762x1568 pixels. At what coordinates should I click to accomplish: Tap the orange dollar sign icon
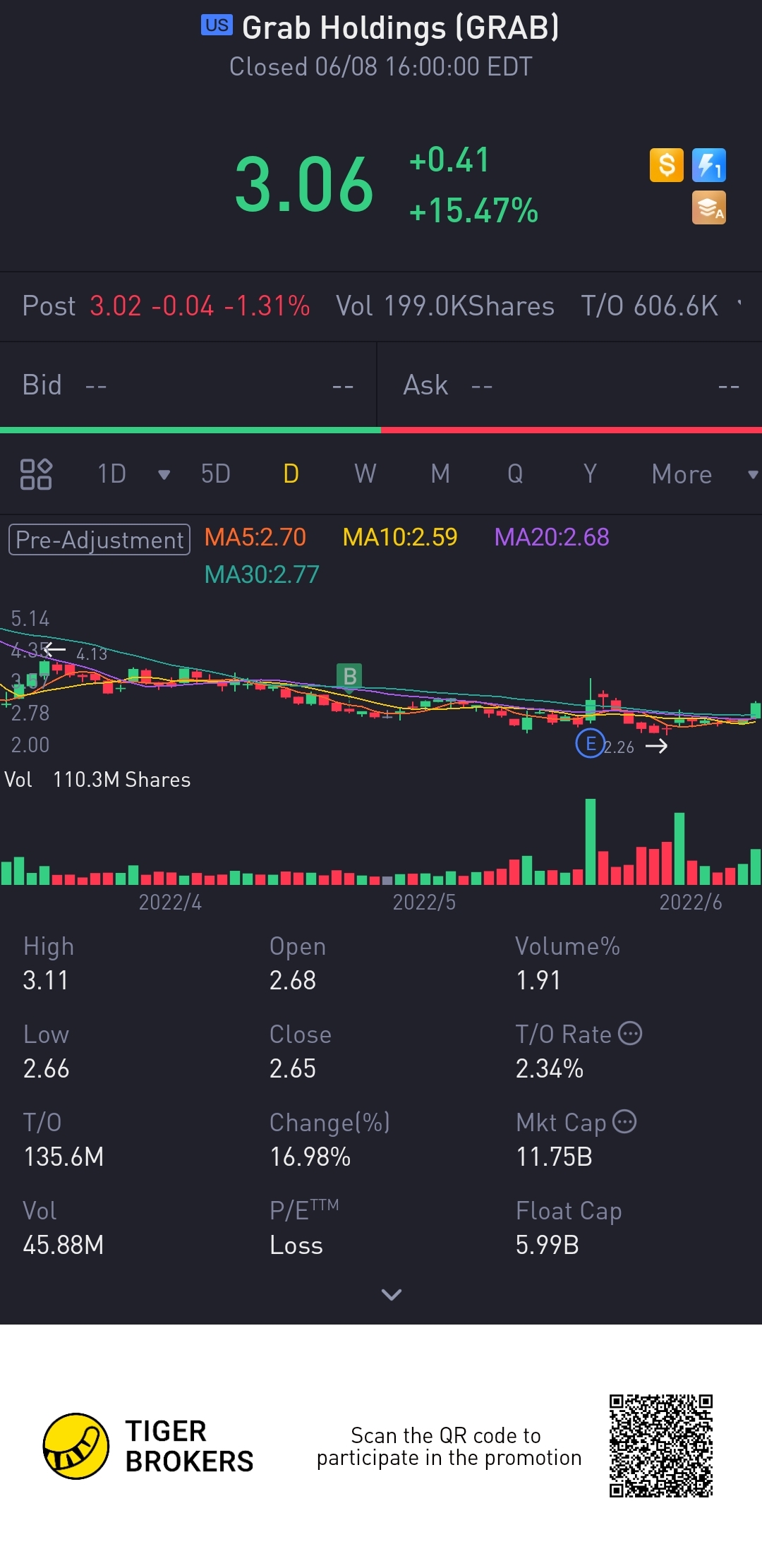pyautogui.click(x=667, y=166)
